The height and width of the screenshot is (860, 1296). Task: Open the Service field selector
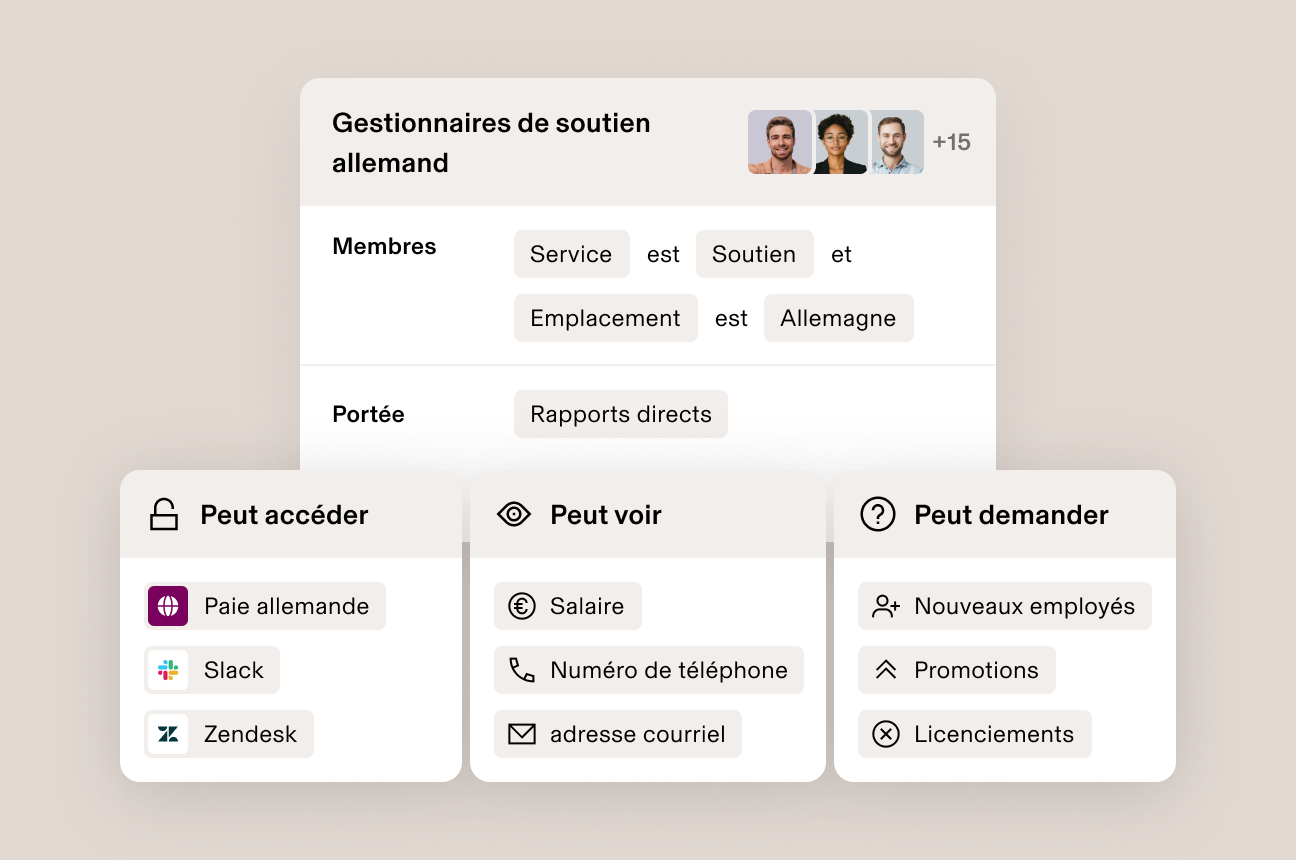tap(571, 254)
